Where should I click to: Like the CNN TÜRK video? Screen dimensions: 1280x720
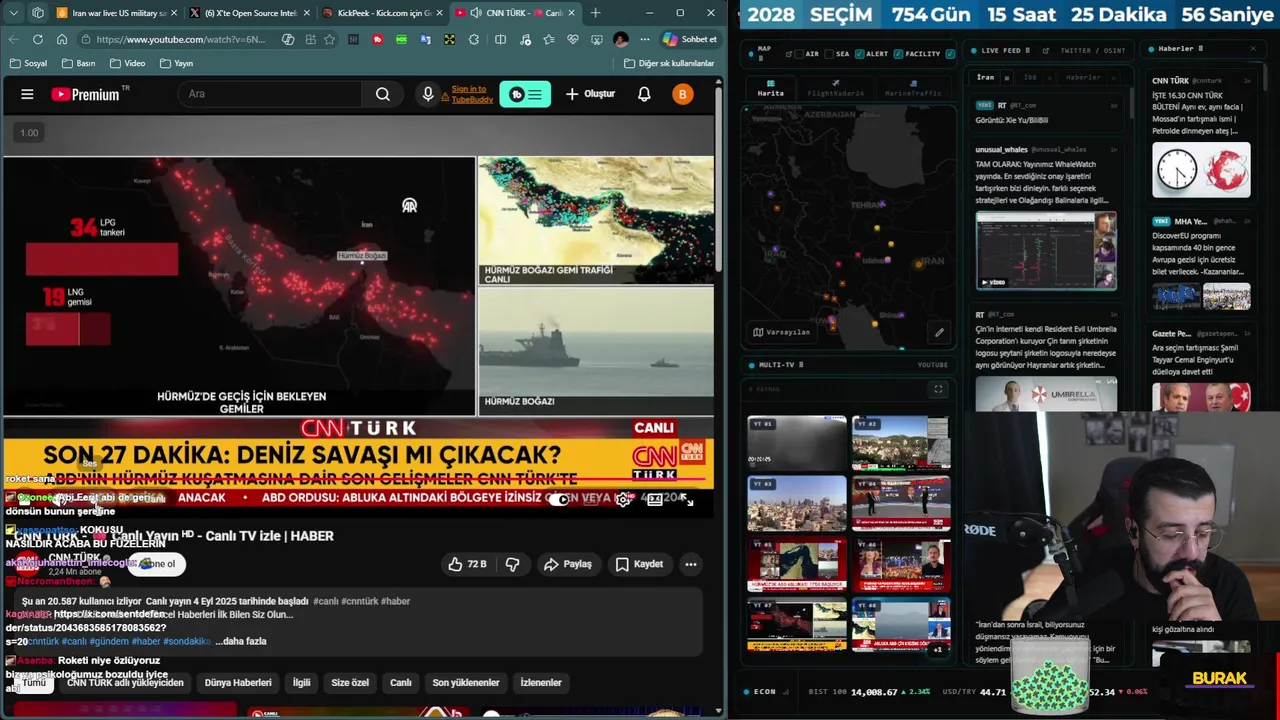pyautogui.click(x=467, y=564)
